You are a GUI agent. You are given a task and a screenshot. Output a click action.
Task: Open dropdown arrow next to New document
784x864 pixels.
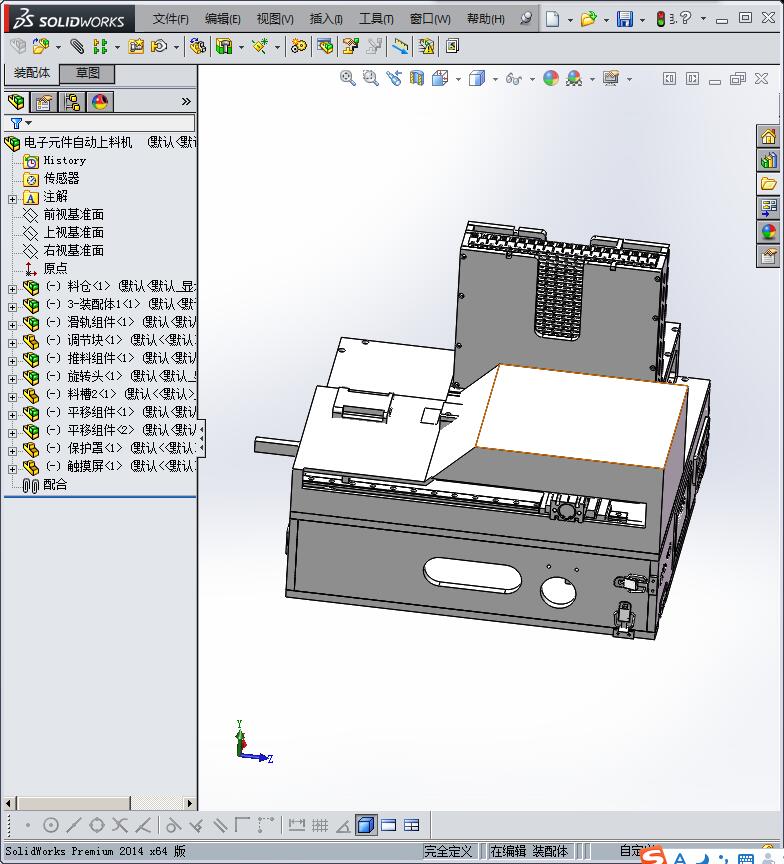(570, 20)
